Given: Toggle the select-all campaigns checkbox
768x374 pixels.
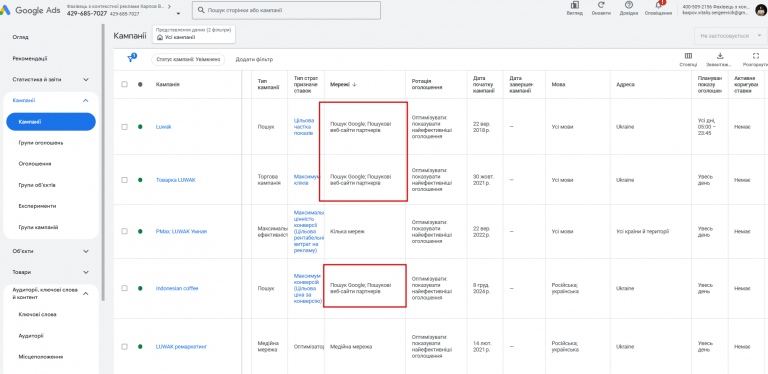Looking at the screenshot, I should click(x=124, y=84).
